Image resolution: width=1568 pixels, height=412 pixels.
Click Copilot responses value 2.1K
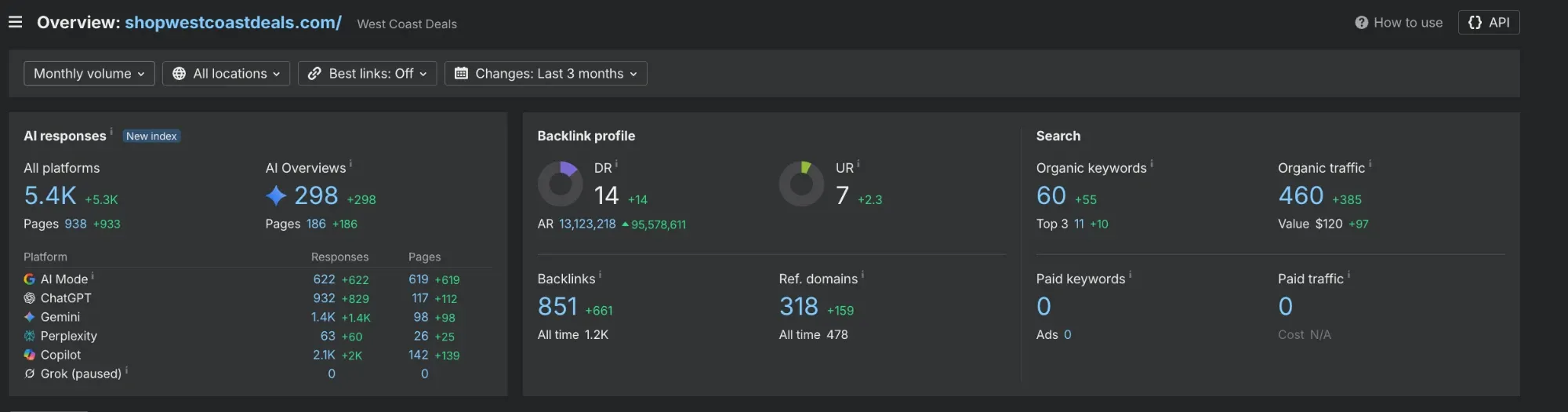324,355
